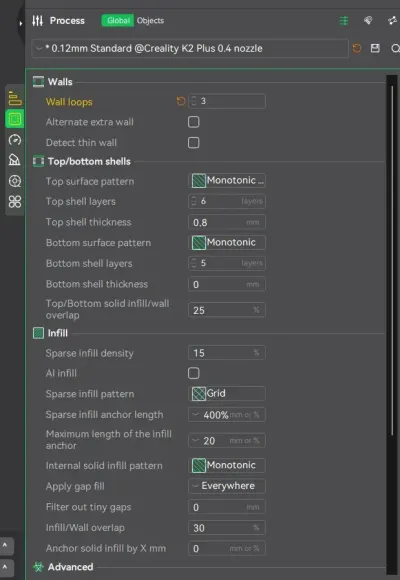Viewport: 400px width, 580px height.
Task: Open the Support settings sidebar icon
Action: [x=15, y=160]
